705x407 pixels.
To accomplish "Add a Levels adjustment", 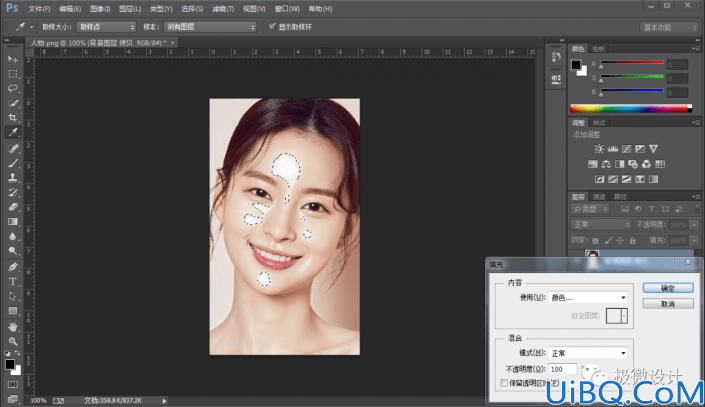I will pyautogui.click(x=613, y=149).
